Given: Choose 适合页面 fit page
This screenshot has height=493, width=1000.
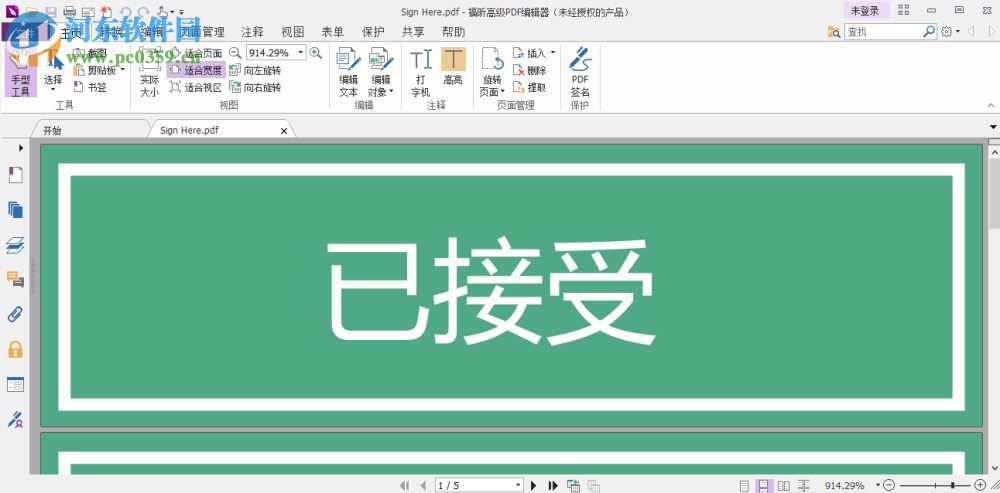Looking at the screenshot, I should coord(196,53).
